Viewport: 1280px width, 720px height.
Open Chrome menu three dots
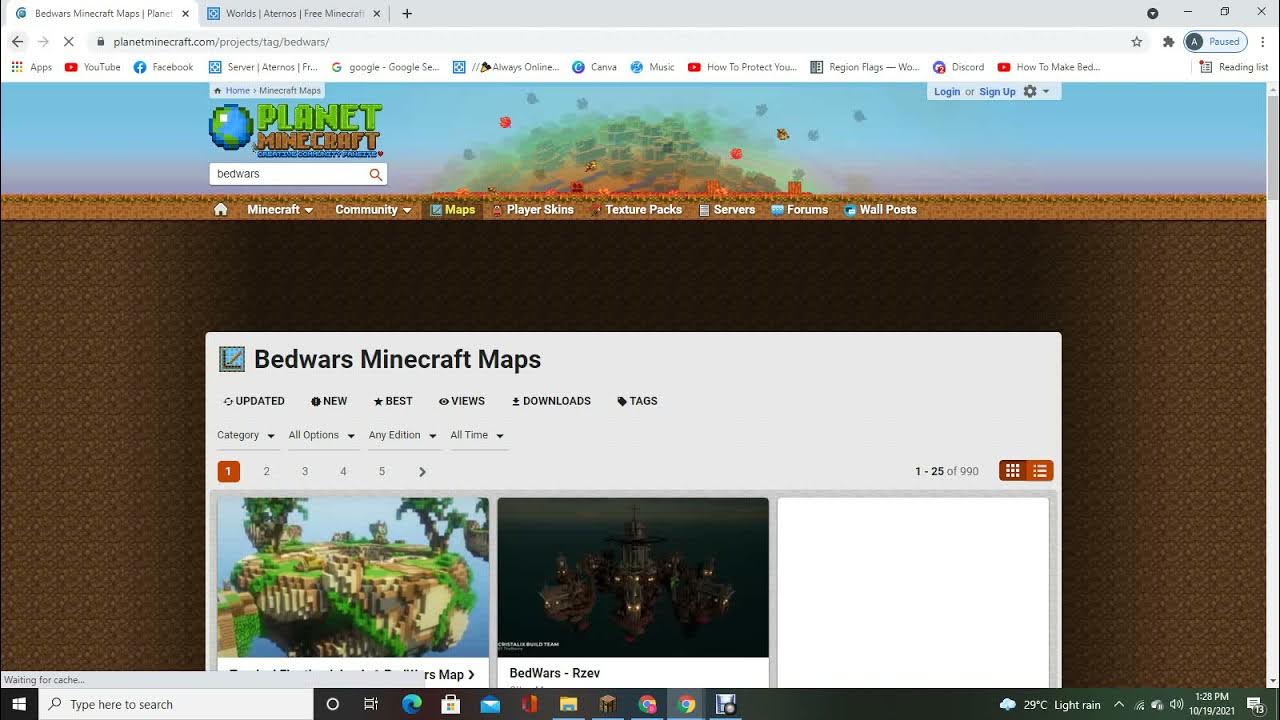(1263, 42)
